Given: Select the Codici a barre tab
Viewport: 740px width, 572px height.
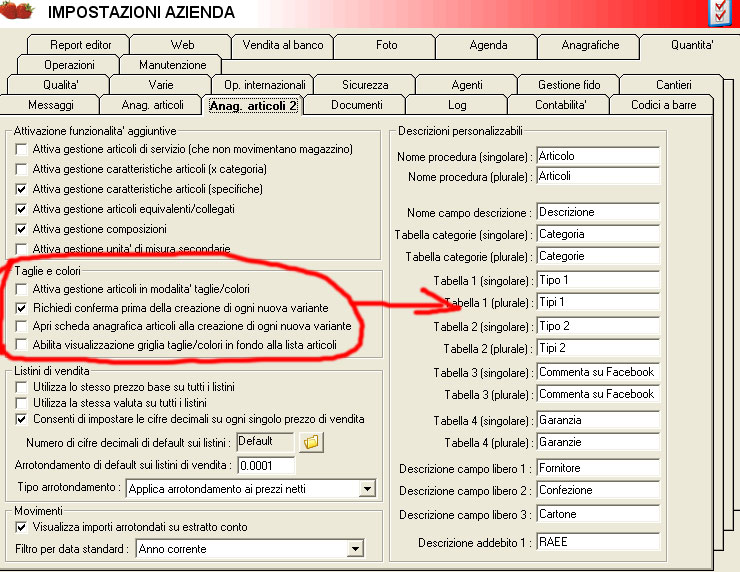Looking at the screenshot, I should click(663, 105).
